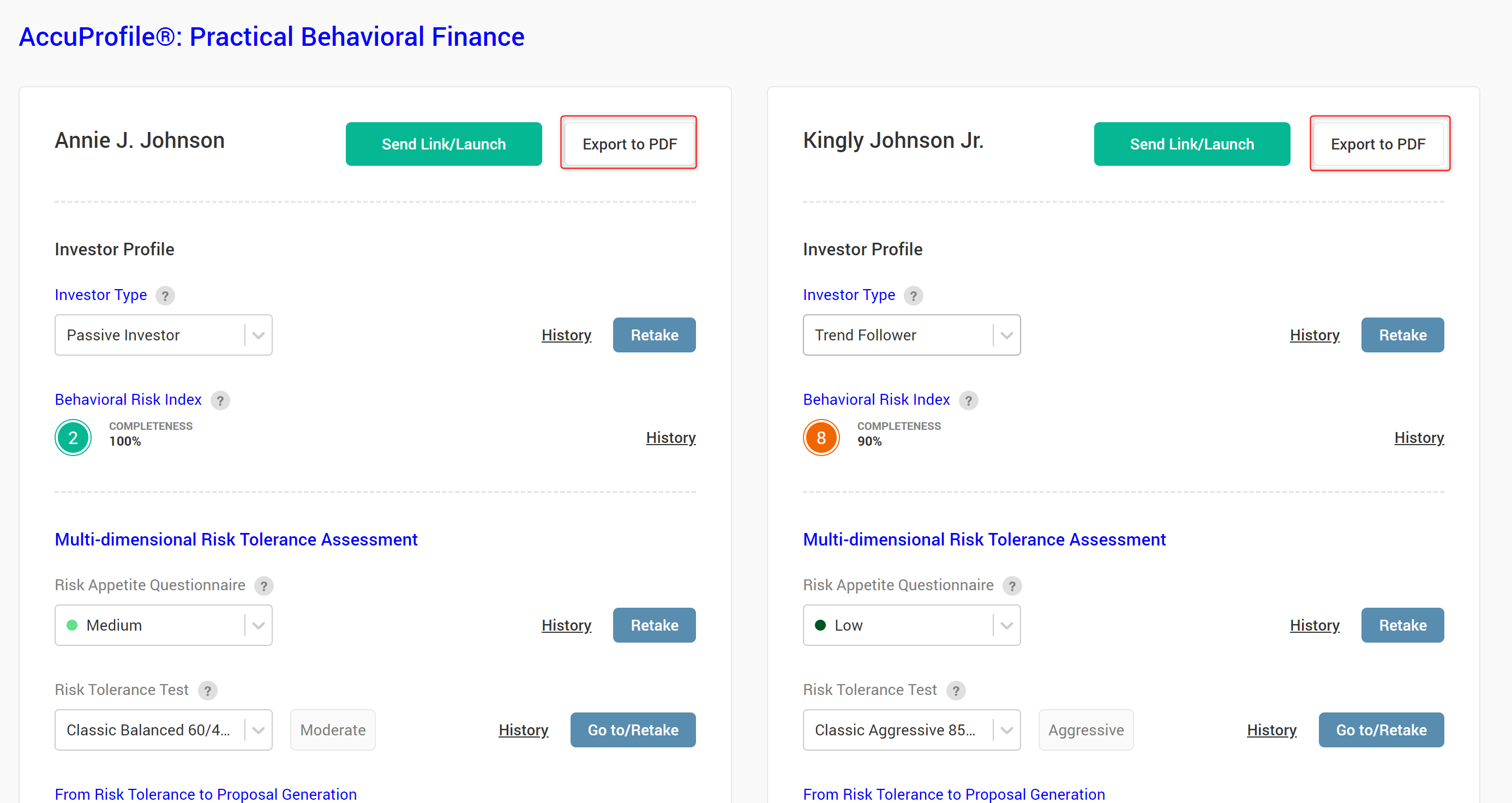Open help for Kingly's Risk Appetite Questionnaire

pyautogui.click(x=1011, y=585)
